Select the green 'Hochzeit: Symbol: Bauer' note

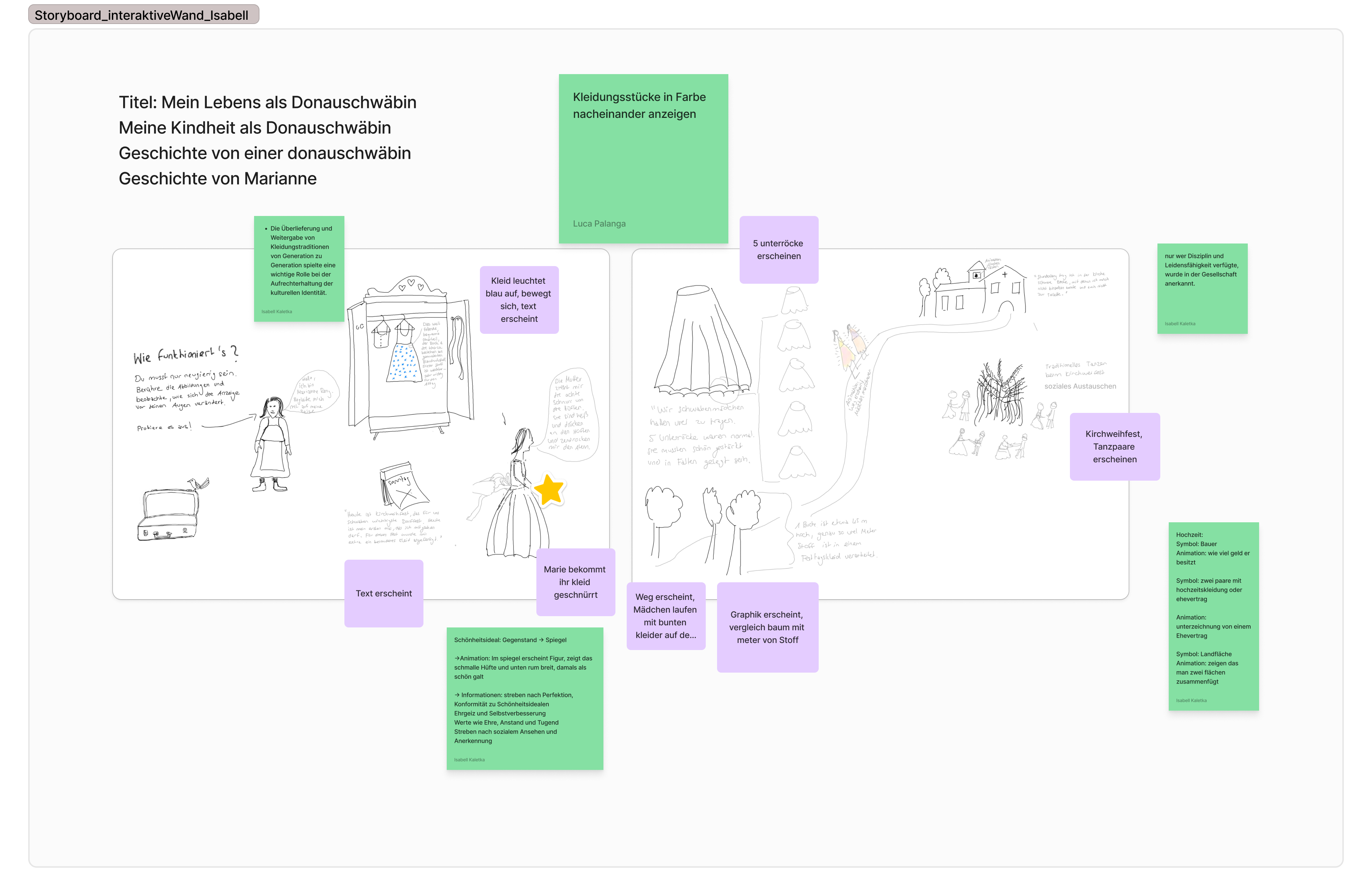click(1214, 617)
